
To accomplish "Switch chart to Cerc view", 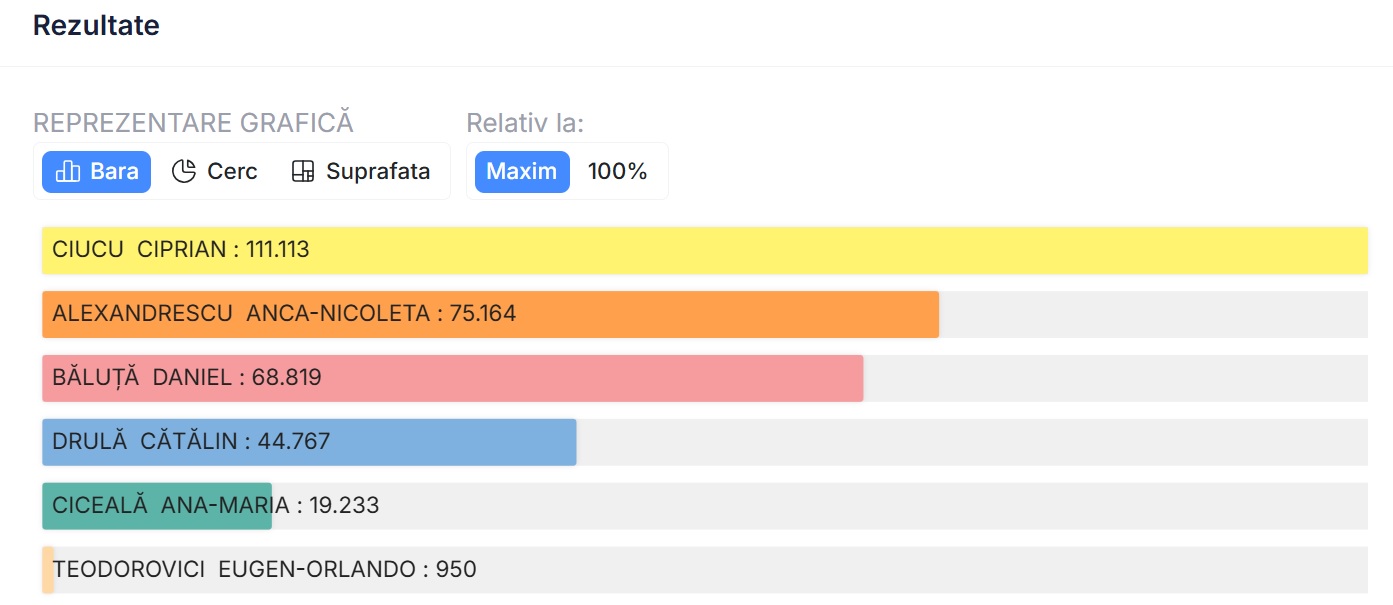I will pos(215,172).
